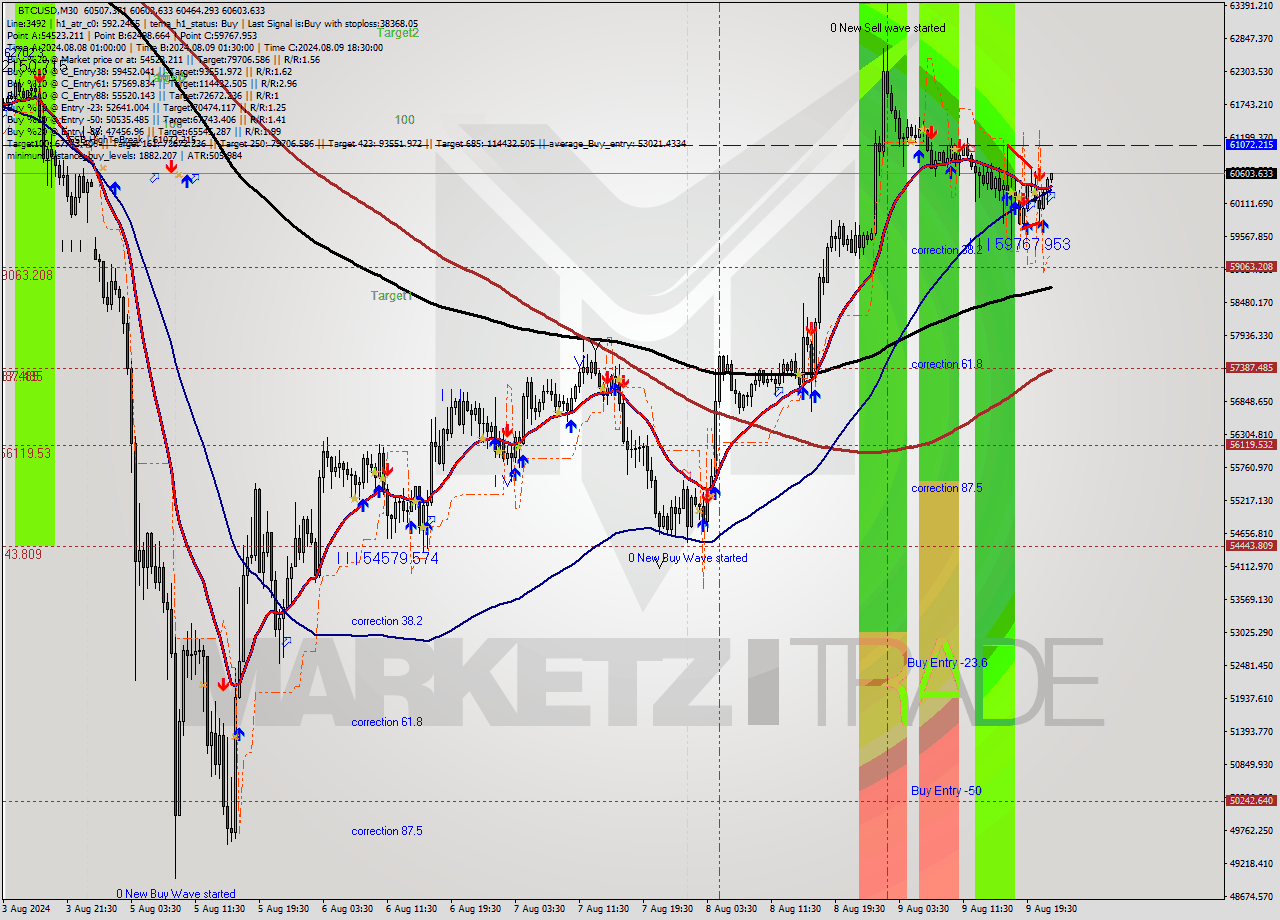The height and width of the screenshot is (920, 1280).
Task: Select the 'Last Signal is:Buy with stoploss' text
Action: pyautogui.click(x=310, y=23)
